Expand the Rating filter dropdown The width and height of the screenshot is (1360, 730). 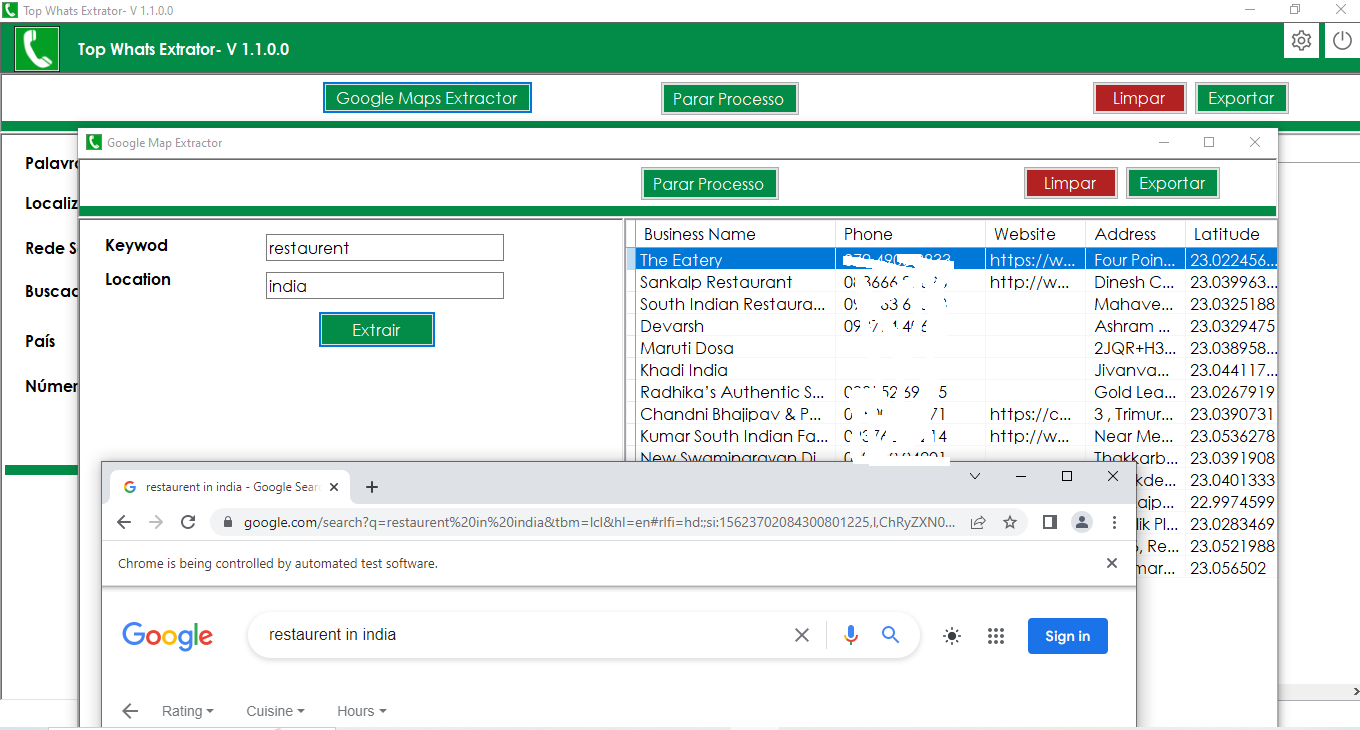coord(188,711)
